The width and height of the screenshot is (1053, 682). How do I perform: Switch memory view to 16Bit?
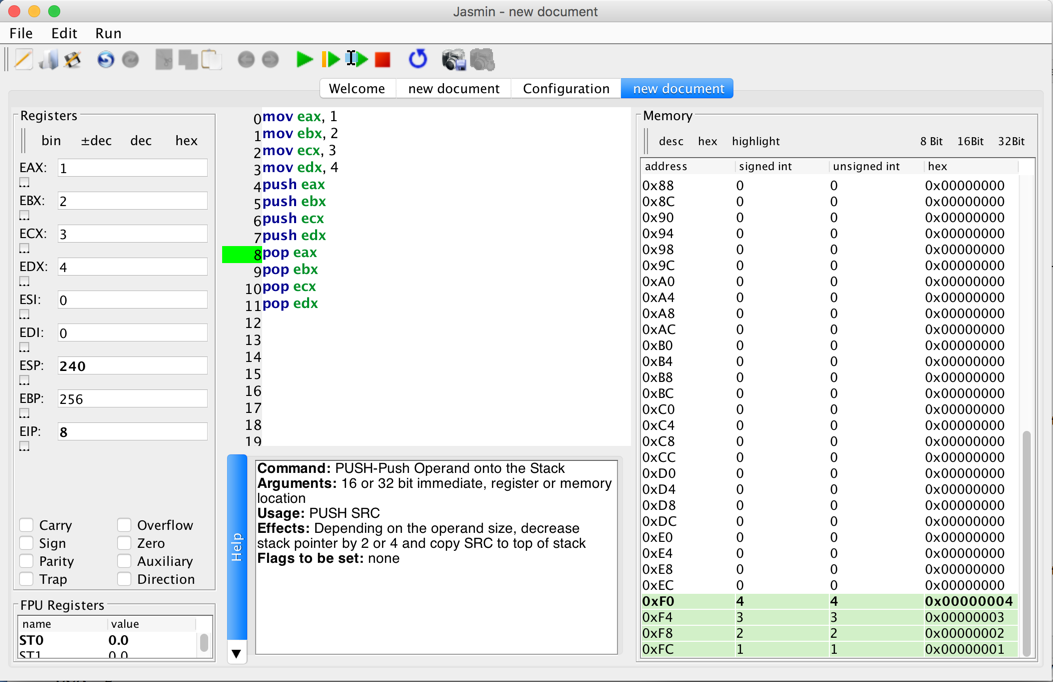point(970,142)
